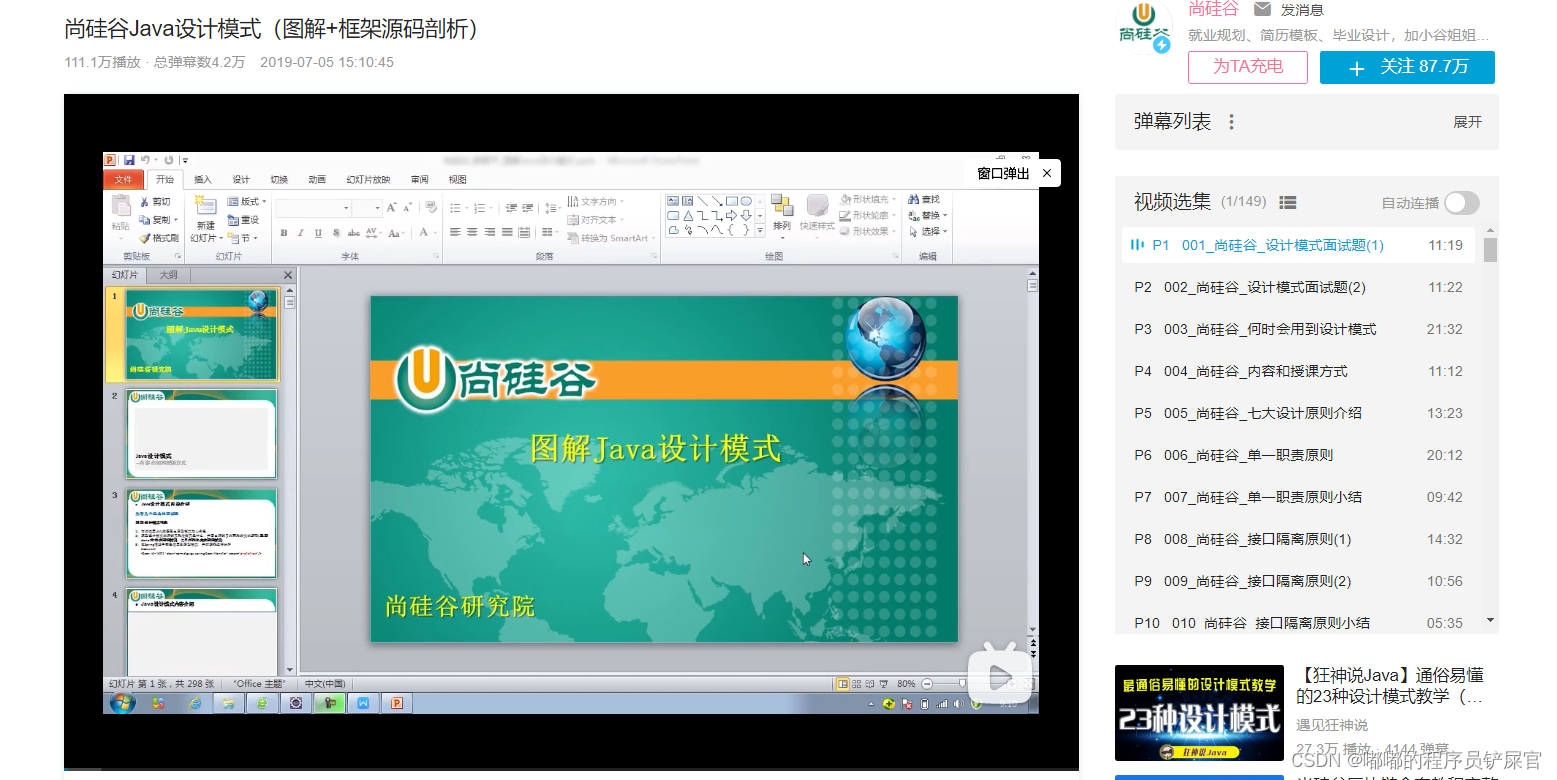Click the Cut (剪切) scissors button

click(x=155, y=202)
